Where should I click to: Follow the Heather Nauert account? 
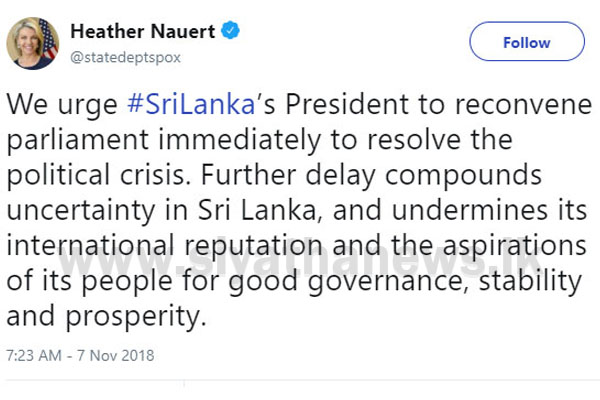point(527,41)
